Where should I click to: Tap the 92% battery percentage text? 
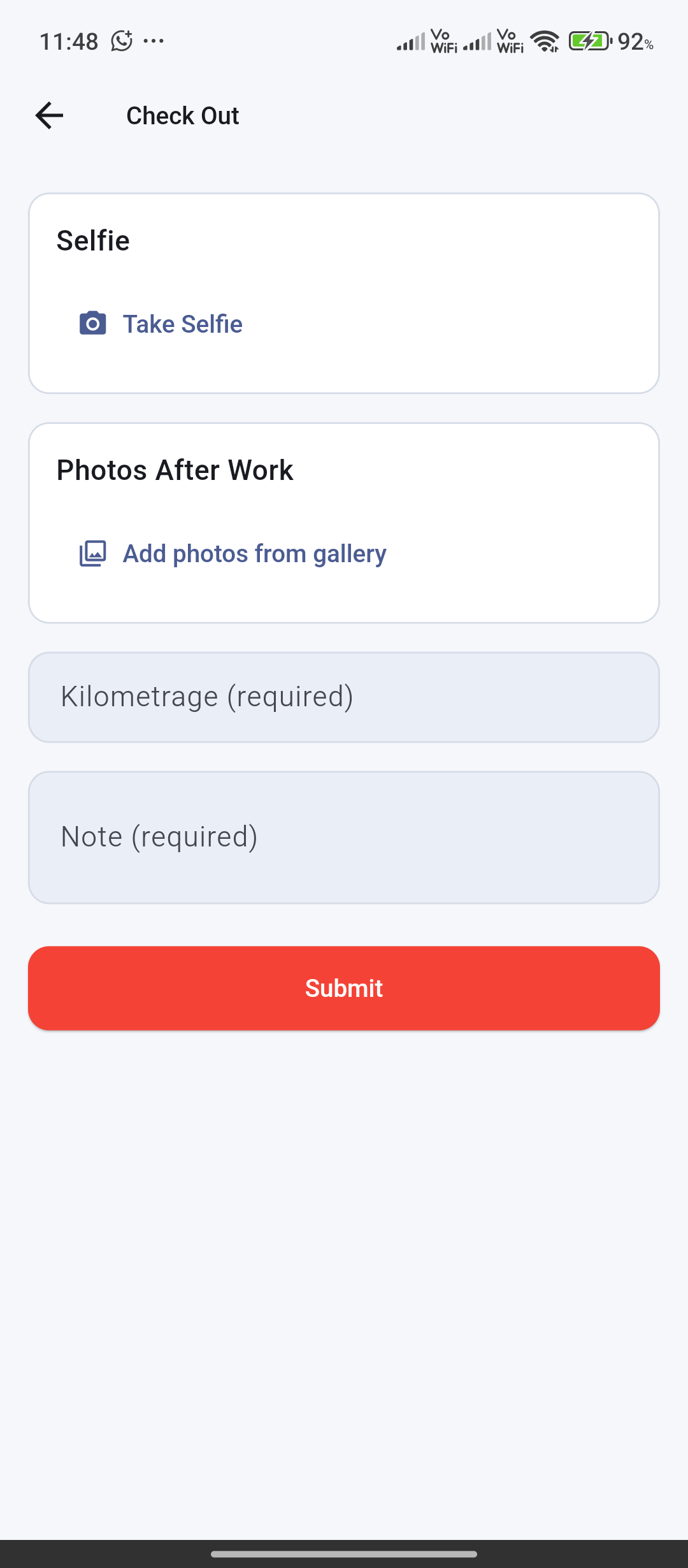635,42
